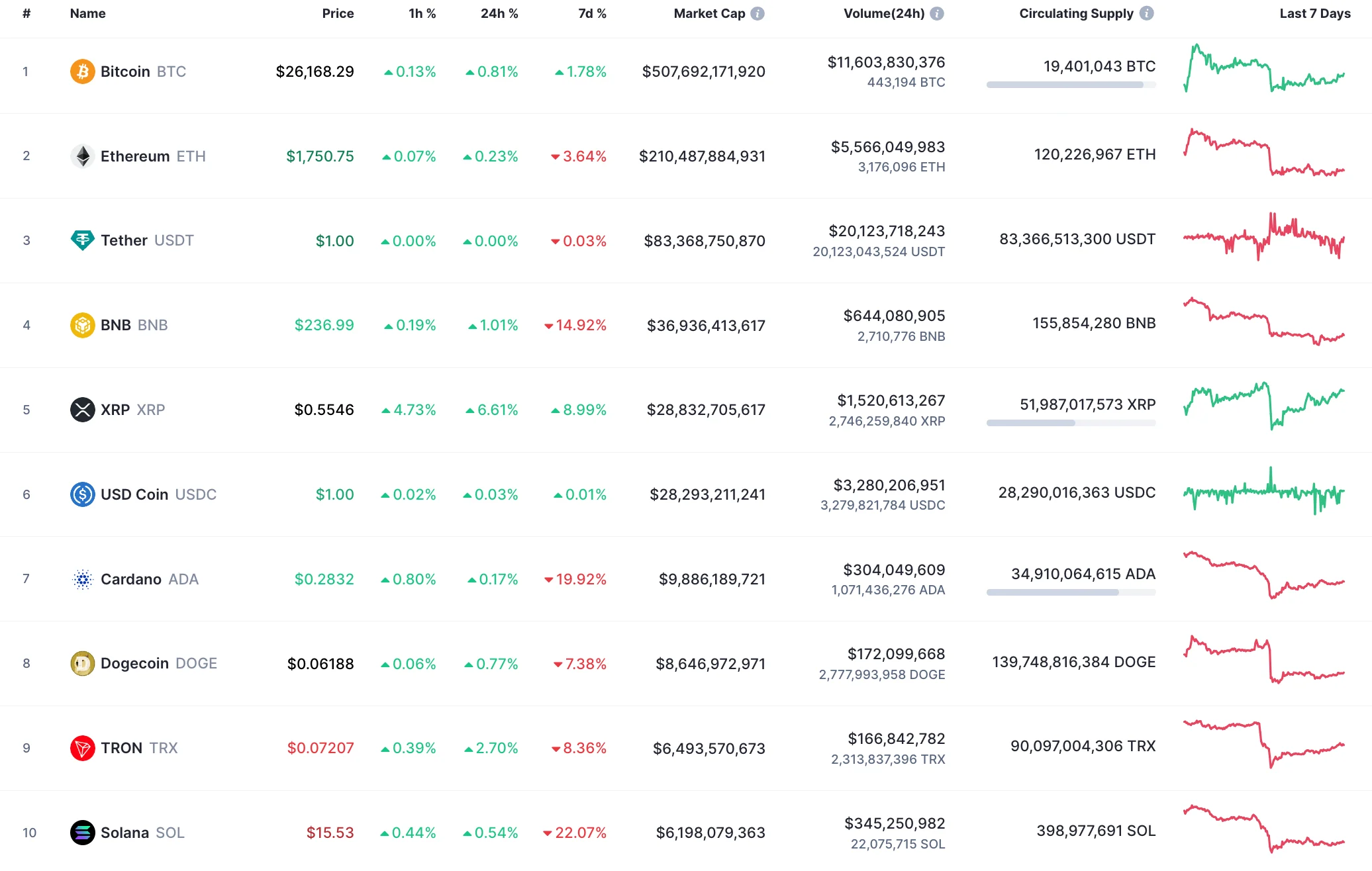The width and height of the screenshot is (1372, 871).
Task: Click the TRON TRX logo
Action: [x=81, y=748]
